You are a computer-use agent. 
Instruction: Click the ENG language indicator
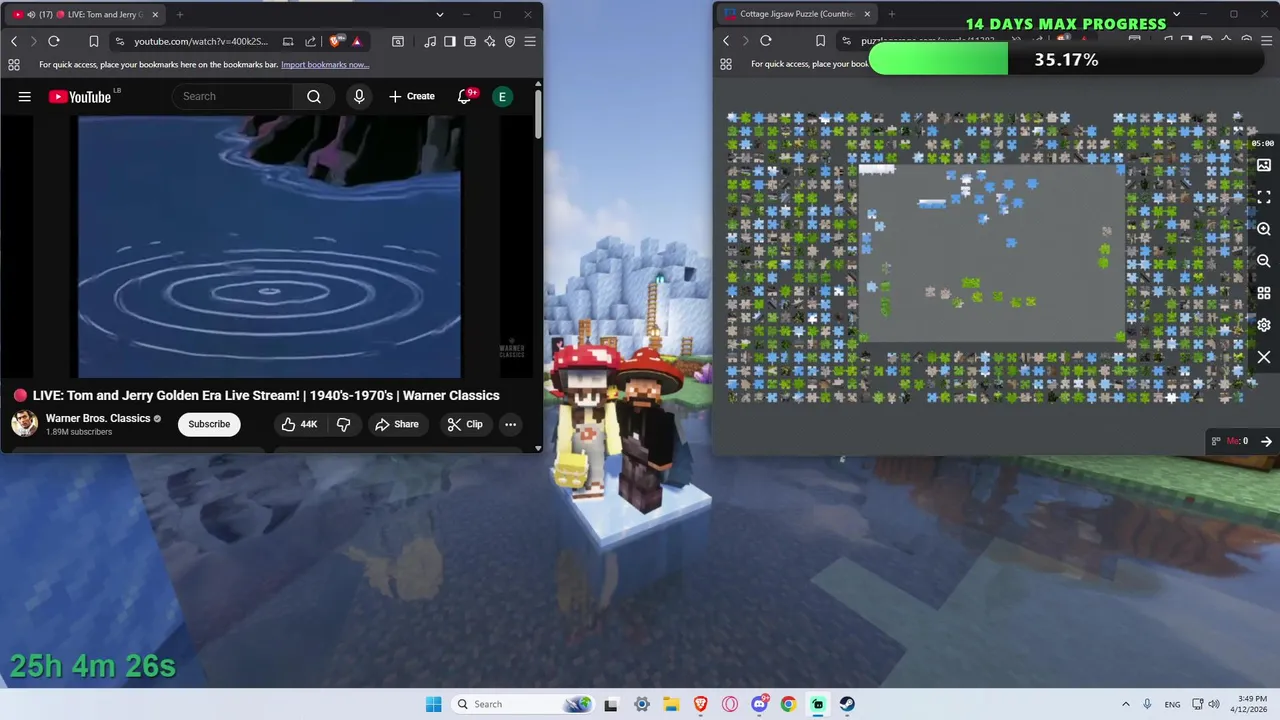pyautogui.click(x=1172, y=704)
